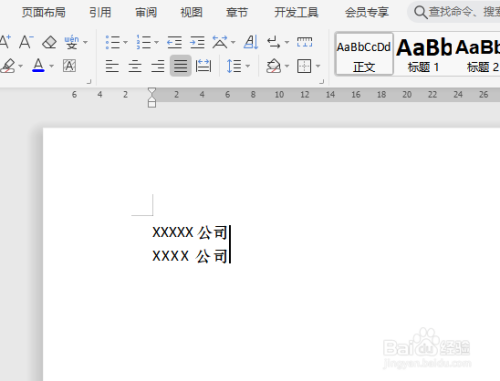Screen dimensions: 500x381
Task: Toggle justify alignment
Action: 180,66
